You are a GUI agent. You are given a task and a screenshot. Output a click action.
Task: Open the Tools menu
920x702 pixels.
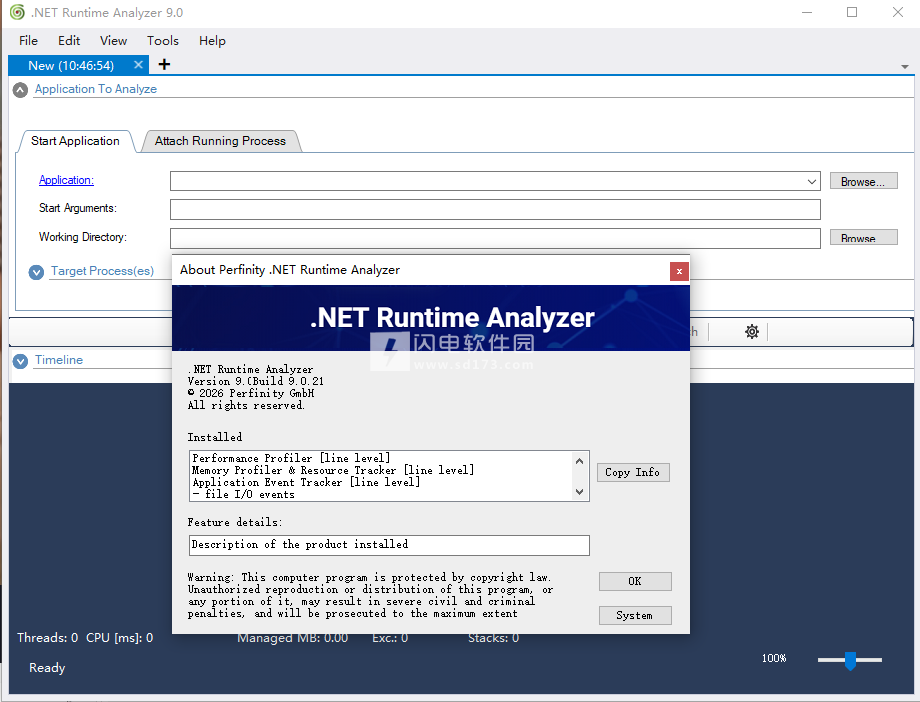pos(162,41)
